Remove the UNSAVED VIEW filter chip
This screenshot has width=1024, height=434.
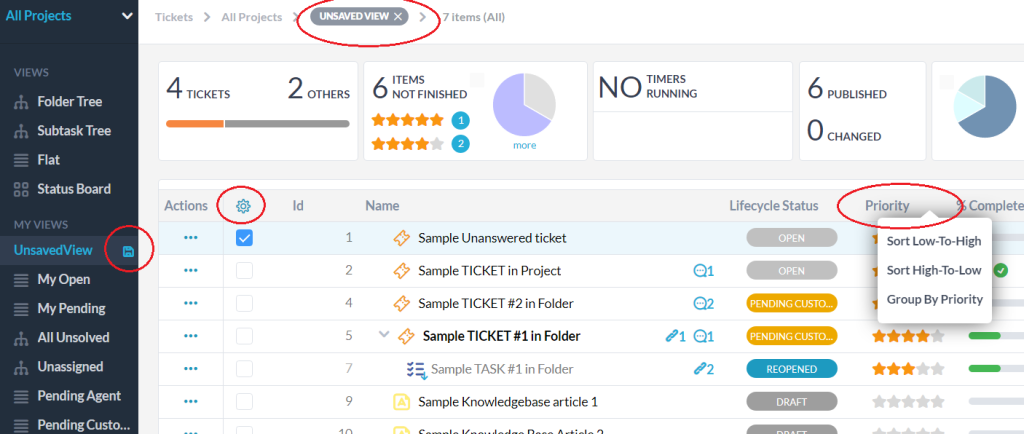[x=398, y=17]
